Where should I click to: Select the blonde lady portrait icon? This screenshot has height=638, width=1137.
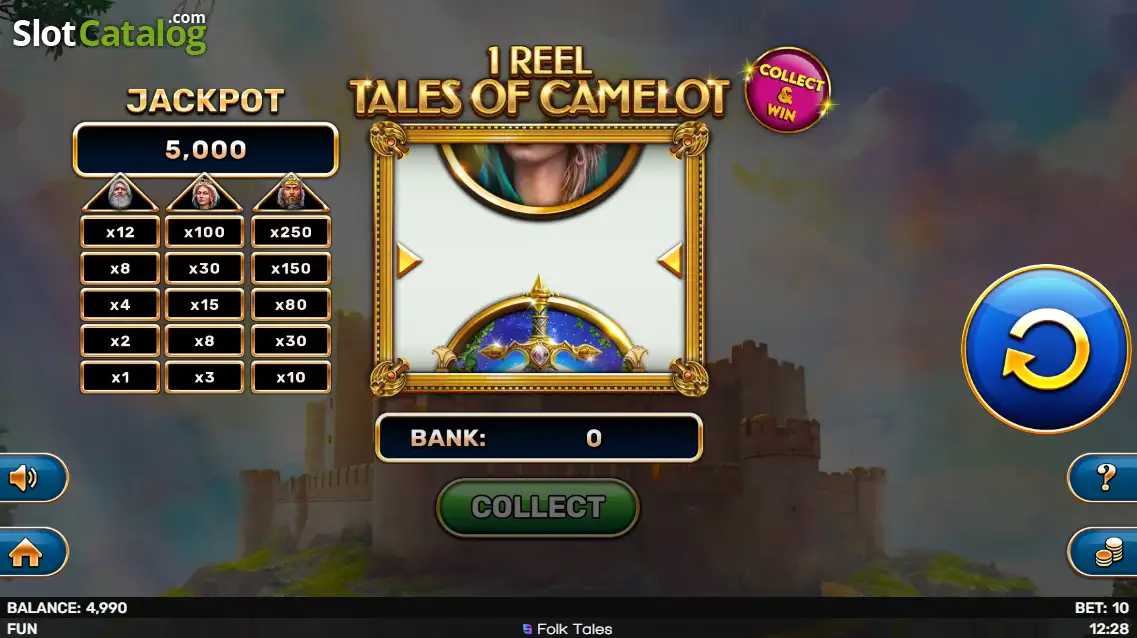204,194
